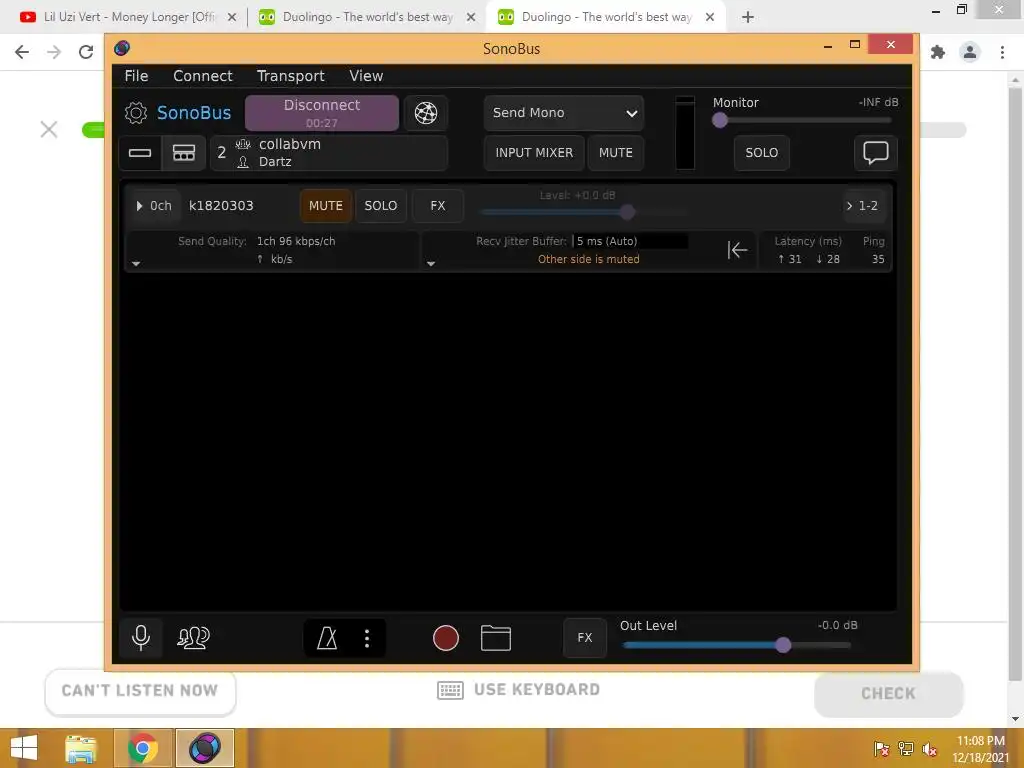Open metronome options three-dot menu
Screen dimensions: 1024x768
(367, 638)
